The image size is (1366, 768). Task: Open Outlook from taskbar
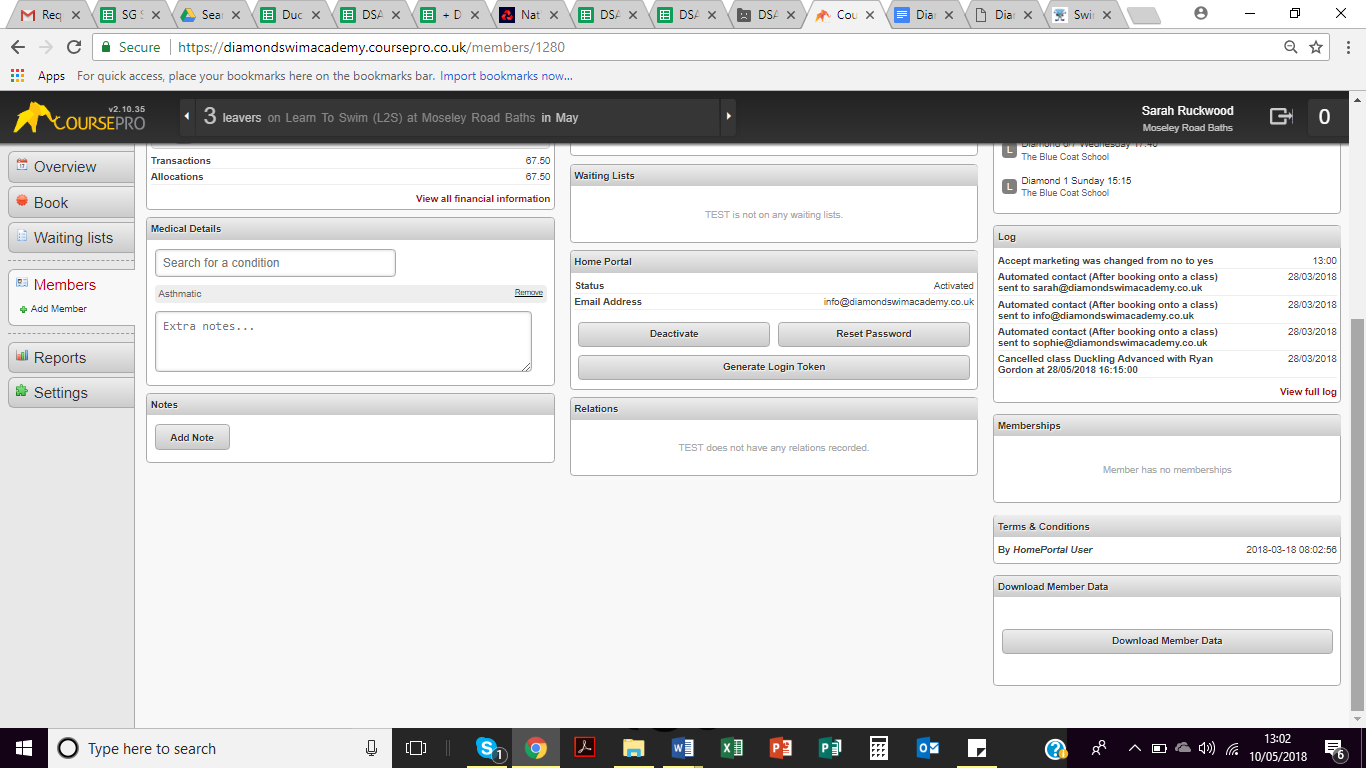[x=928, y=748]
